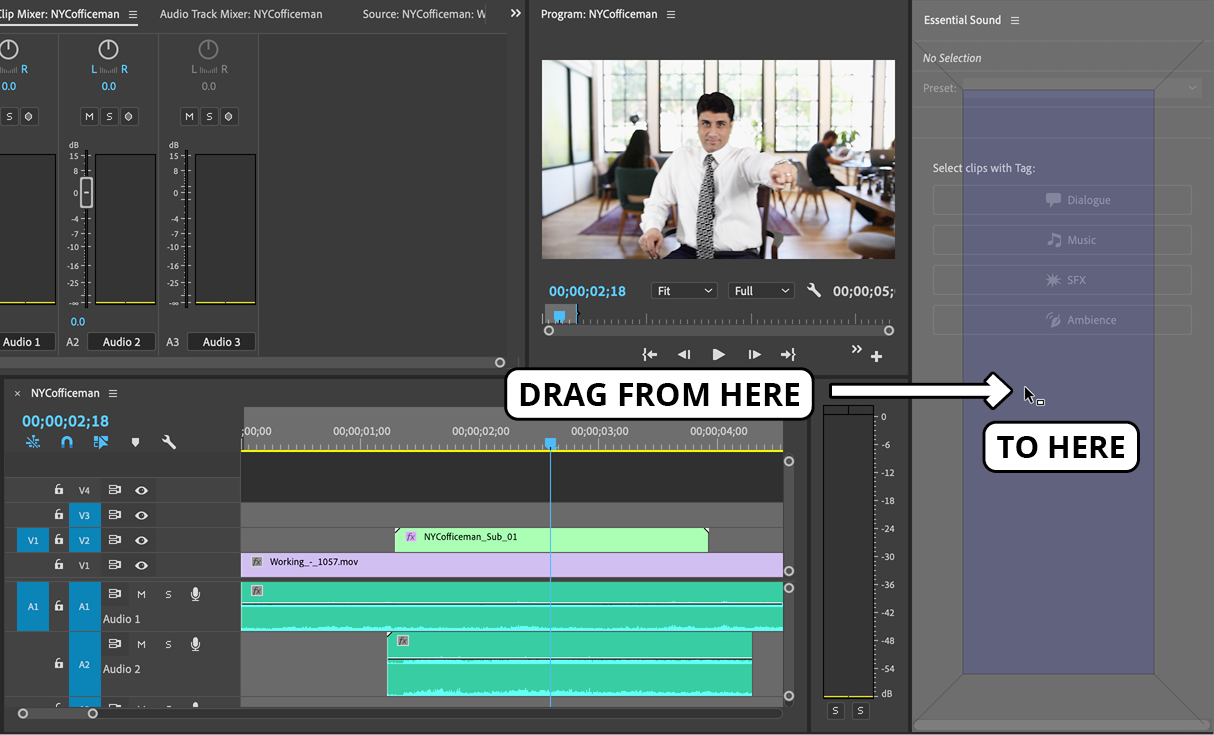Open the Essential Sound panel menu

tap(1015, 20)
